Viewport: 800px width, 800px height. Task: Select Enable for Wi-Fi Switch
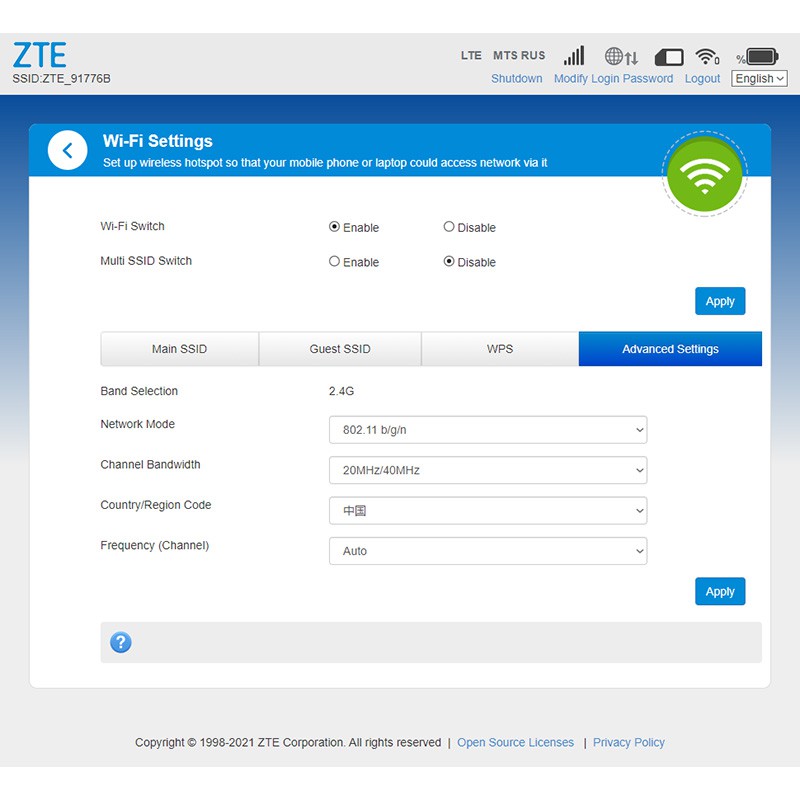(335, 227)
